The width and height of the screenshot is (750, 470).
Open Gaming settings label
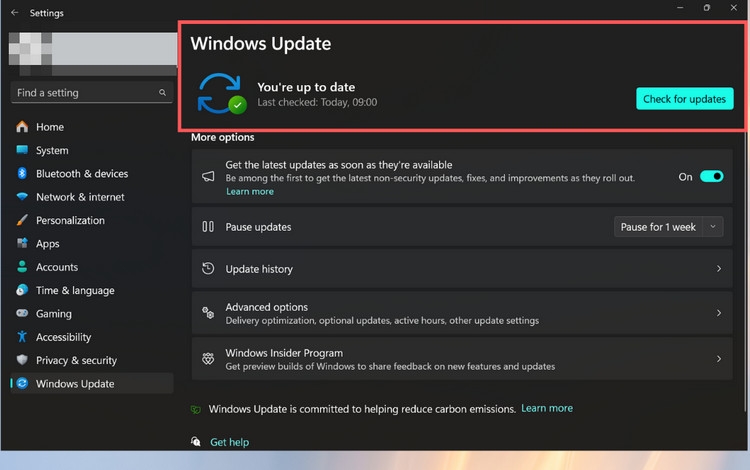54,314
